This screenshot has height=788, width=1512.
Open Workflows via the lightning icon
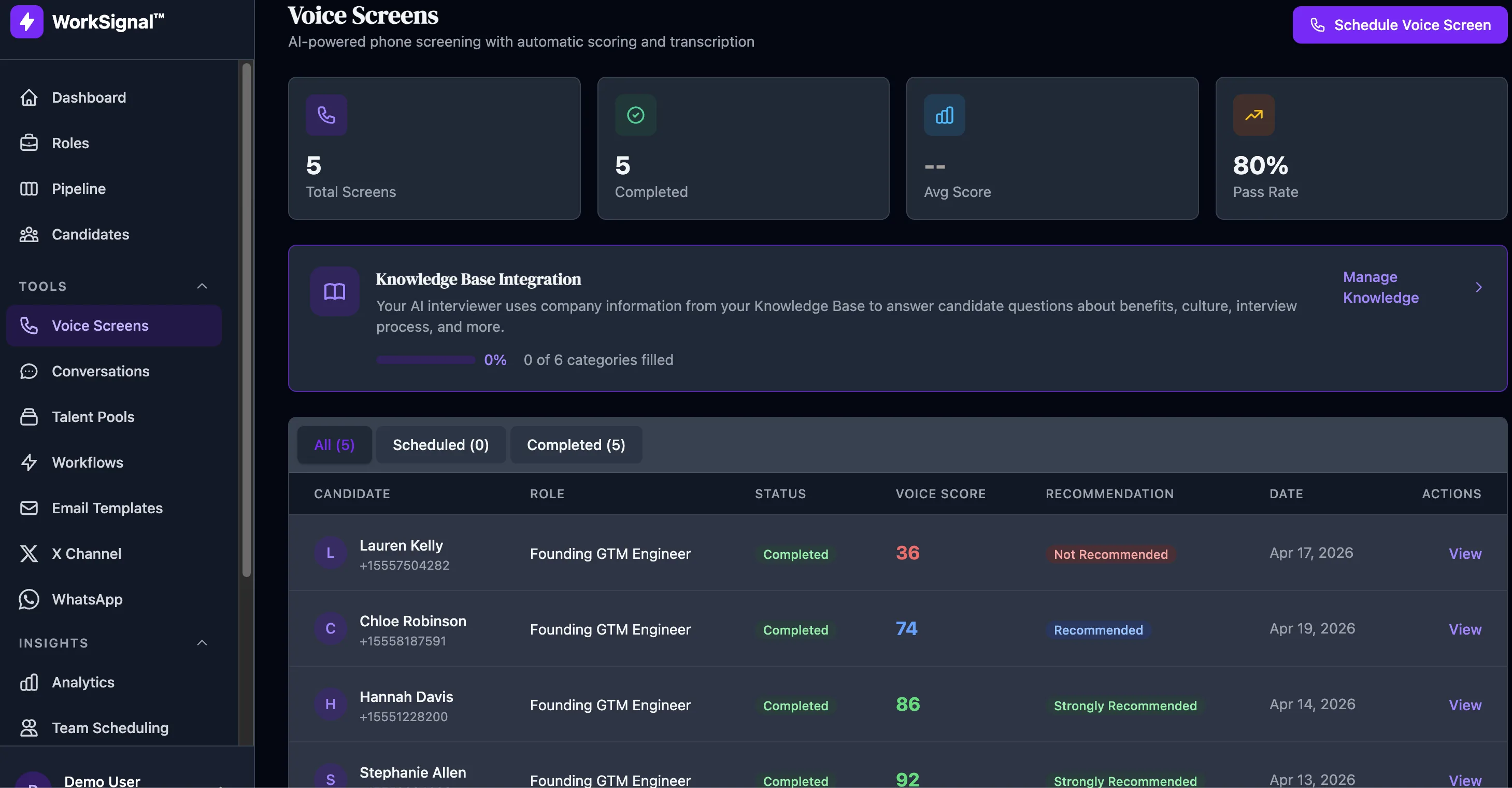point(29,462)
